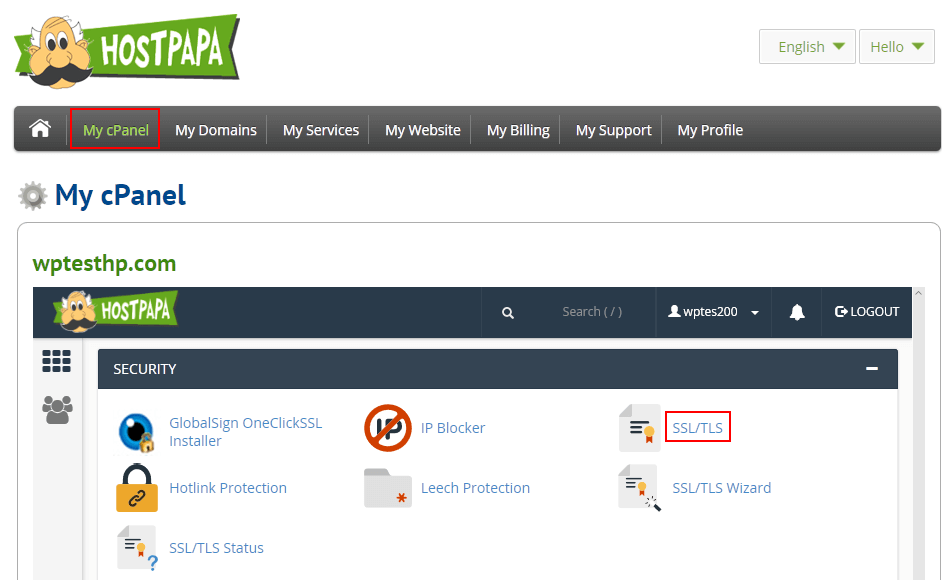
Task: Open the IP Blocker link
Action: 453,428
